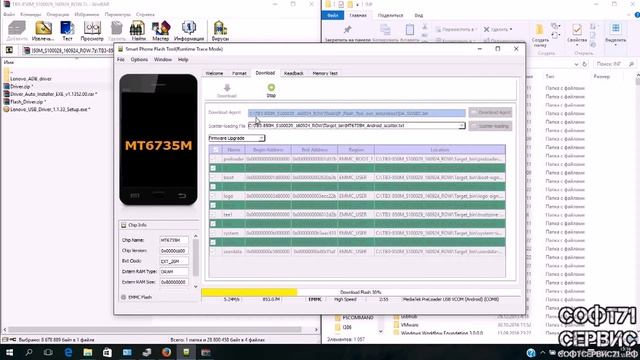
Task: Open the Options menu in Flash Tool
Action: click(139, 60)
